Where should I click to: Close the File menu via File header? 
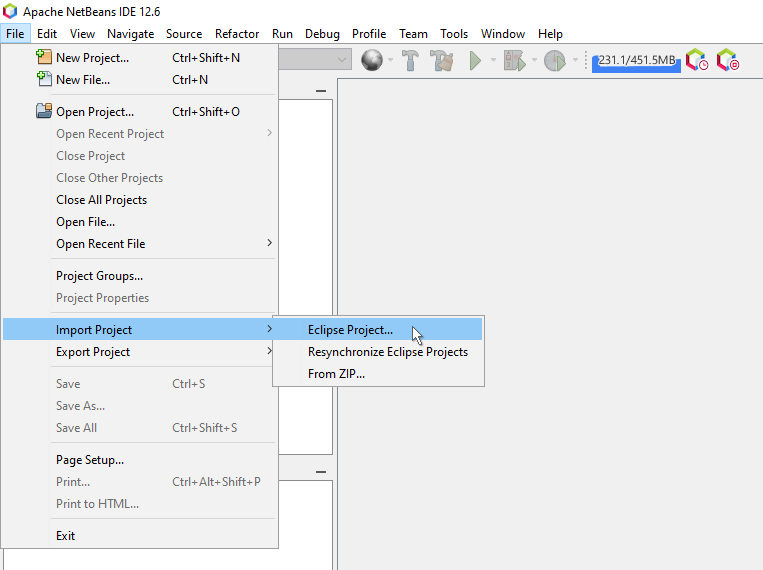[x=15, y=34]
